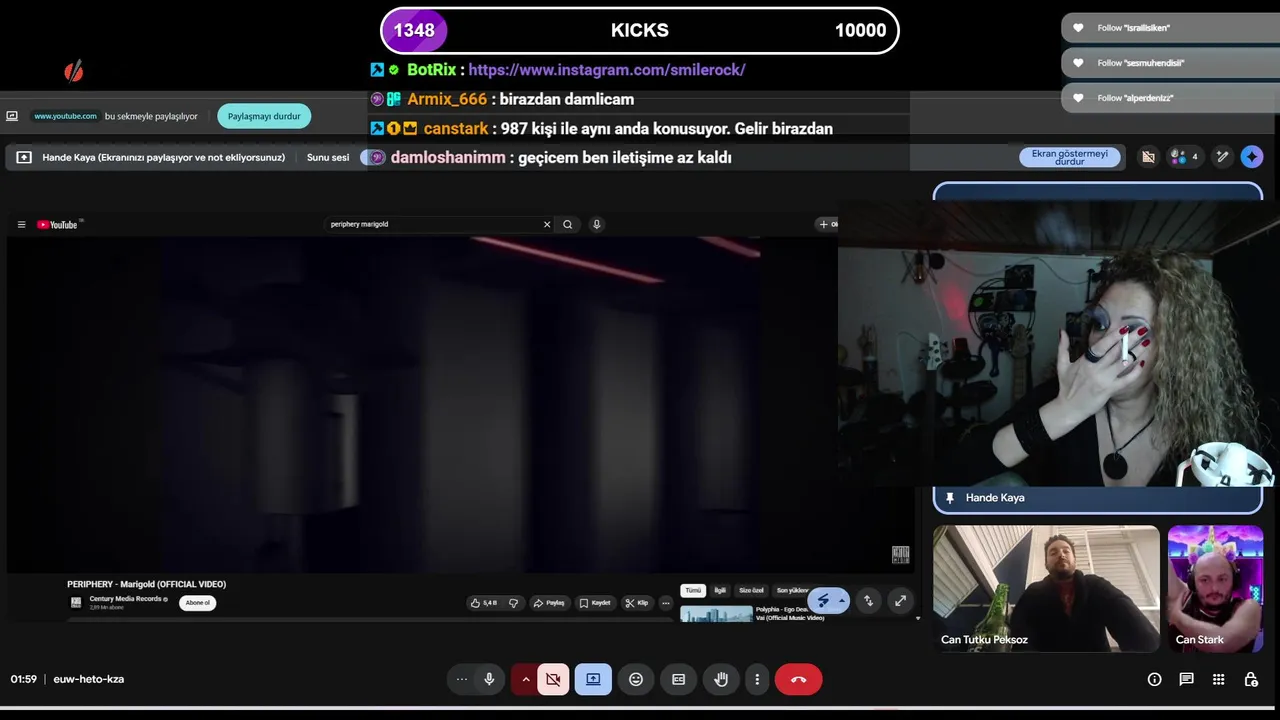Leave call with the red hang-up button
The width and height of the screenshot is (1280, 720).
click(x=798, y=679)
